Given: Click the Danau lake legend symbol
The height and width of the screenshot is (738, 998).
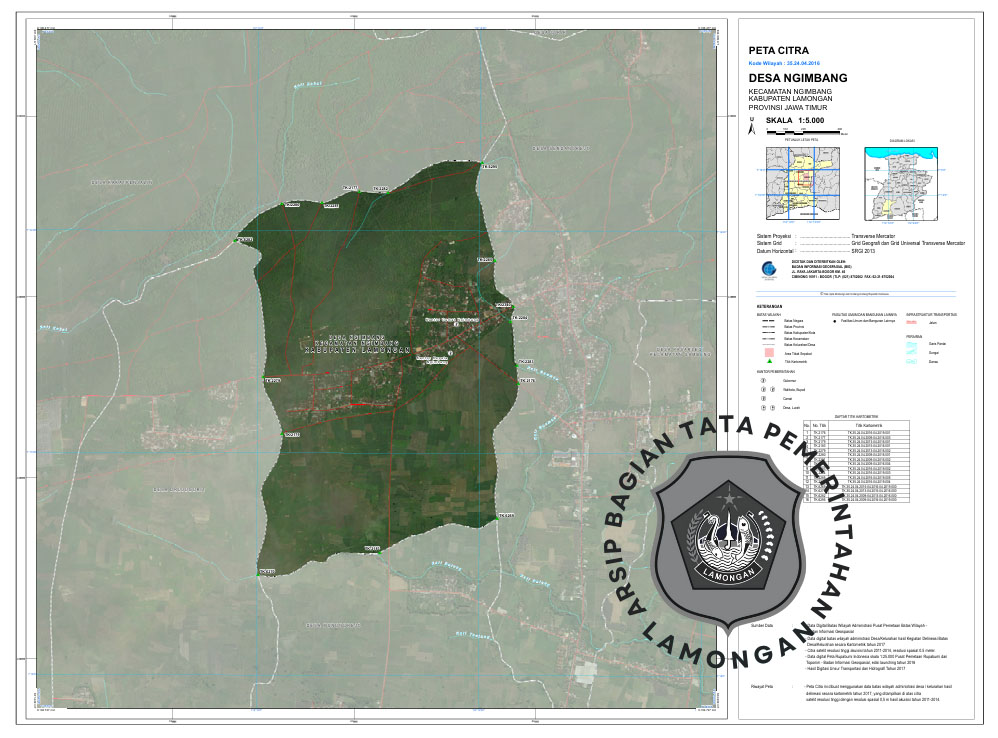Looking at the screenshot, I should 911,360.
